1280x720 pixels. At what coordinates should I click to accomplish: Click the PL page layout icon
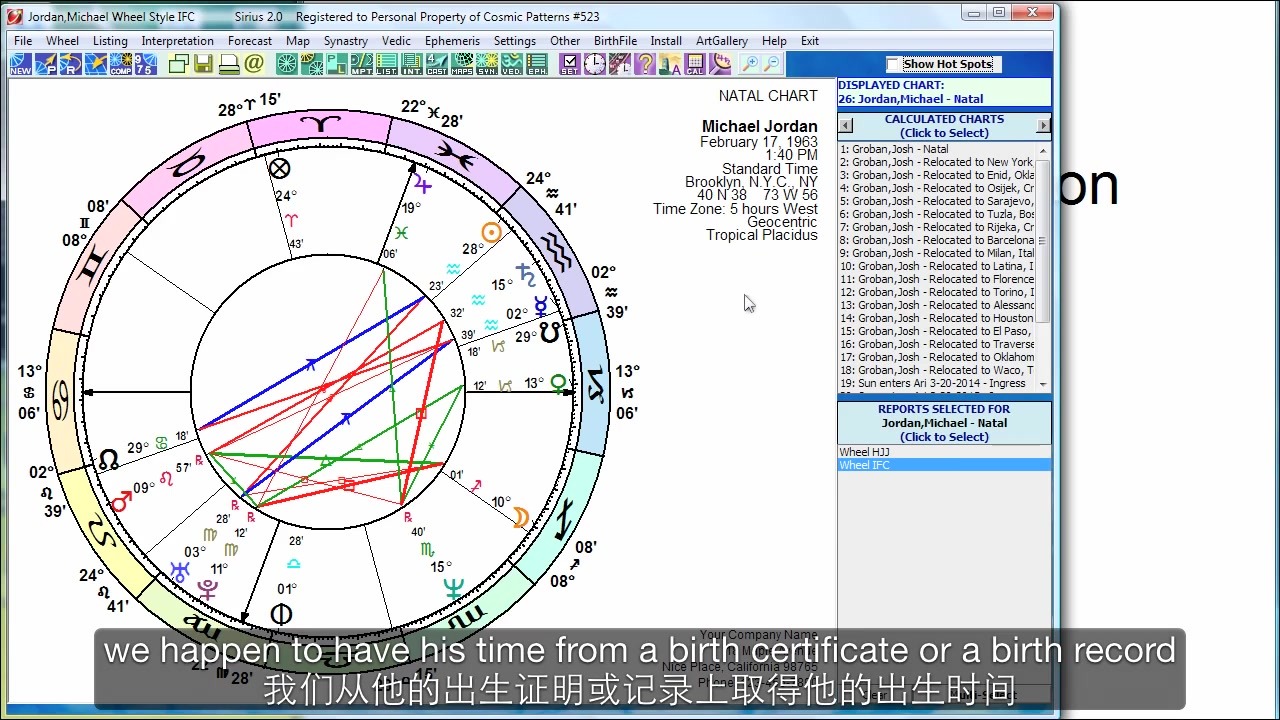point(337,64)
